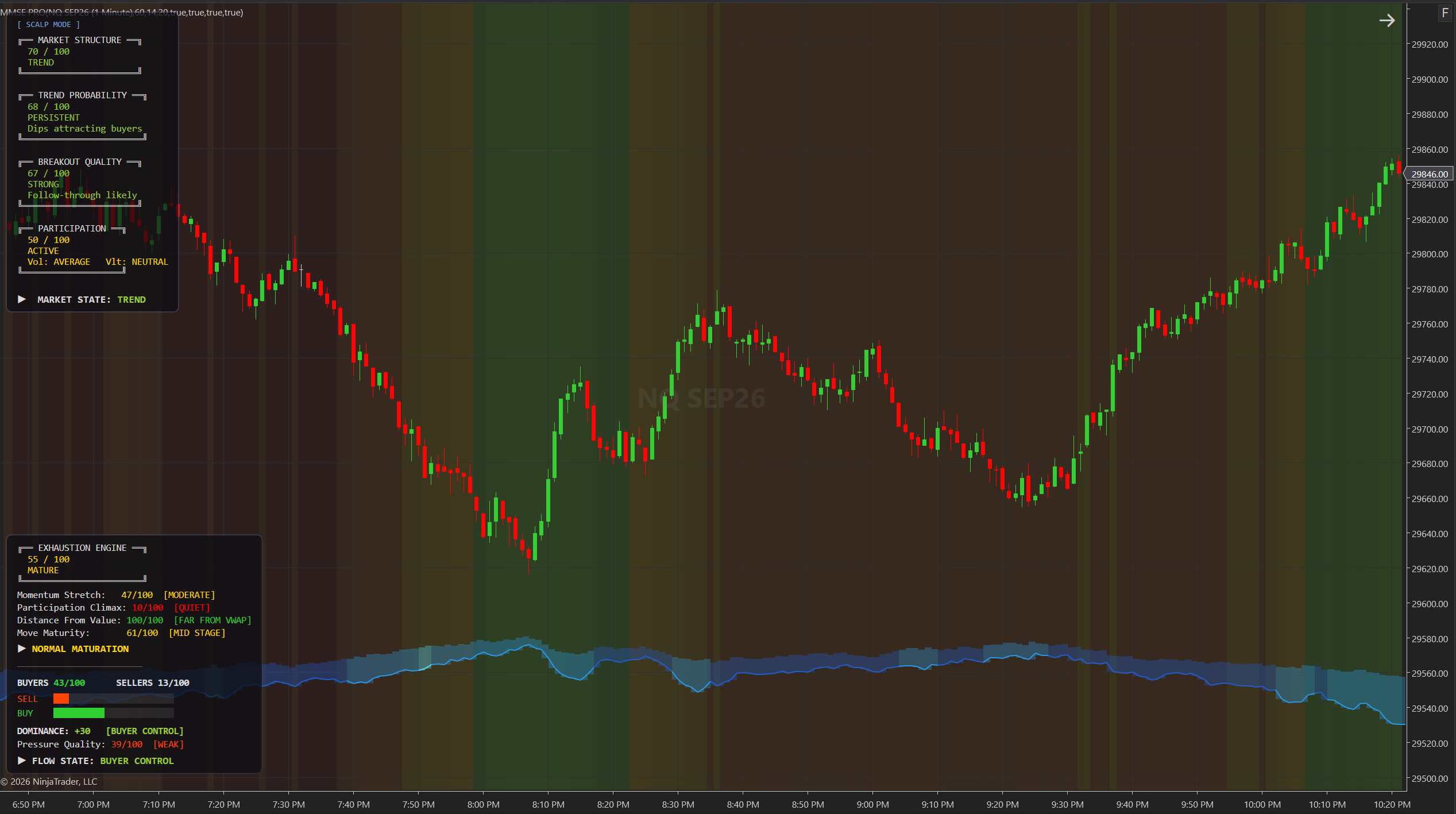This screenshot has width=1456, height=814.
Task: Click the © 2026 NinjaTrader, LLC notice
Action: click(49, 782)
